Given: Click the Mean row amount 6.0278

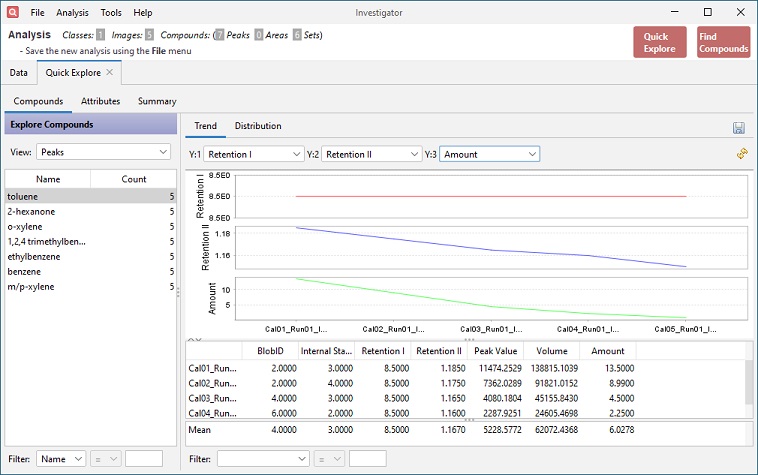Looking at the screenshot, I should 621,429.
